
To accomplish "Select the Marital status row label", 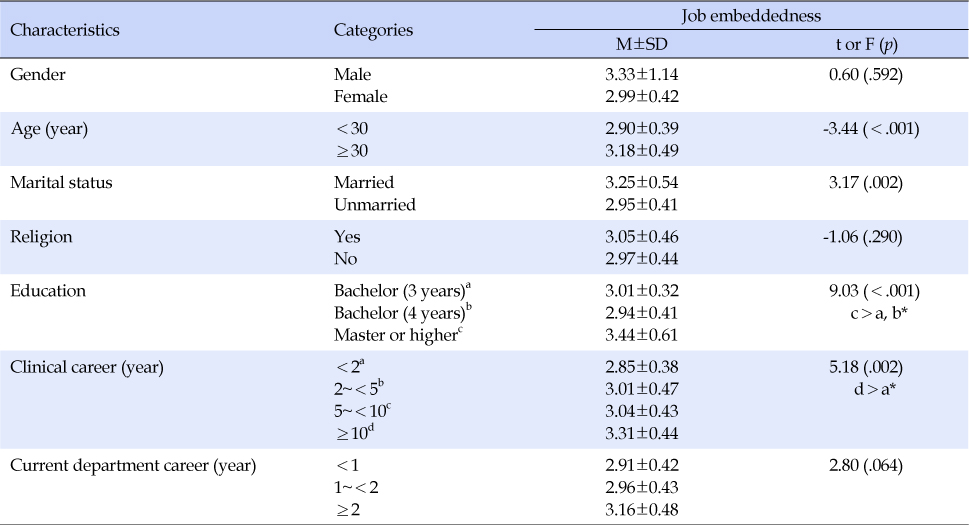I will pos(60,182).
